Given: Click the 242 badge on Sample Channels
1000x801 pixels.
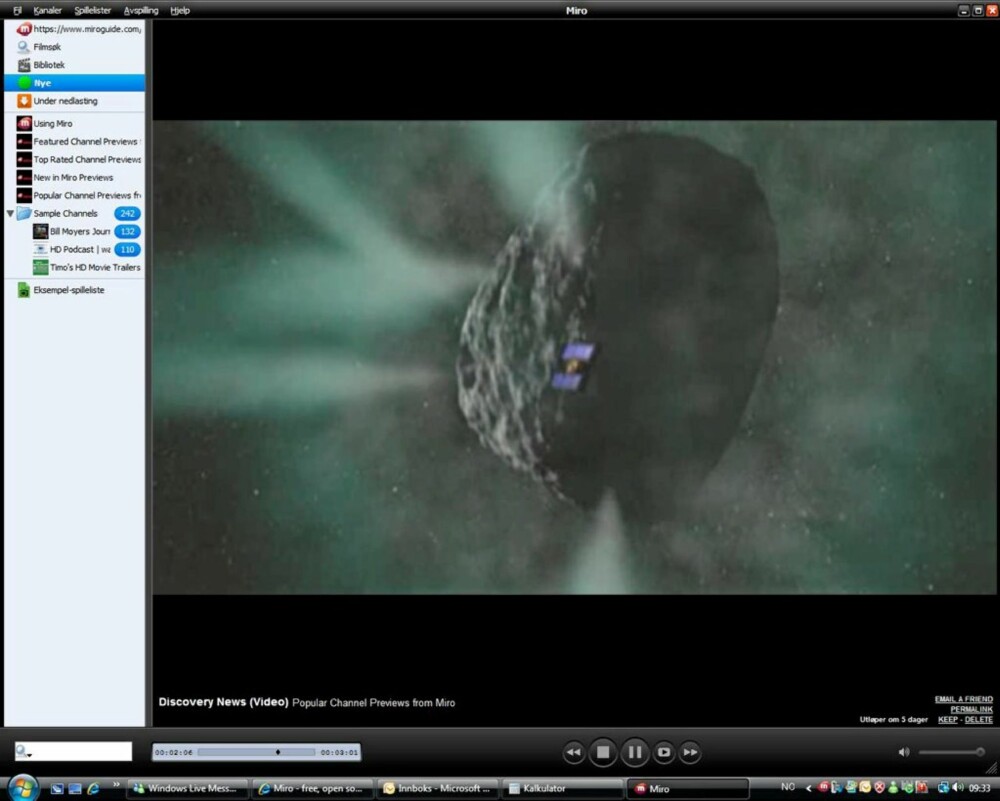Looking at the screenshot, I should pyautogui.click(x=128, y=214).
